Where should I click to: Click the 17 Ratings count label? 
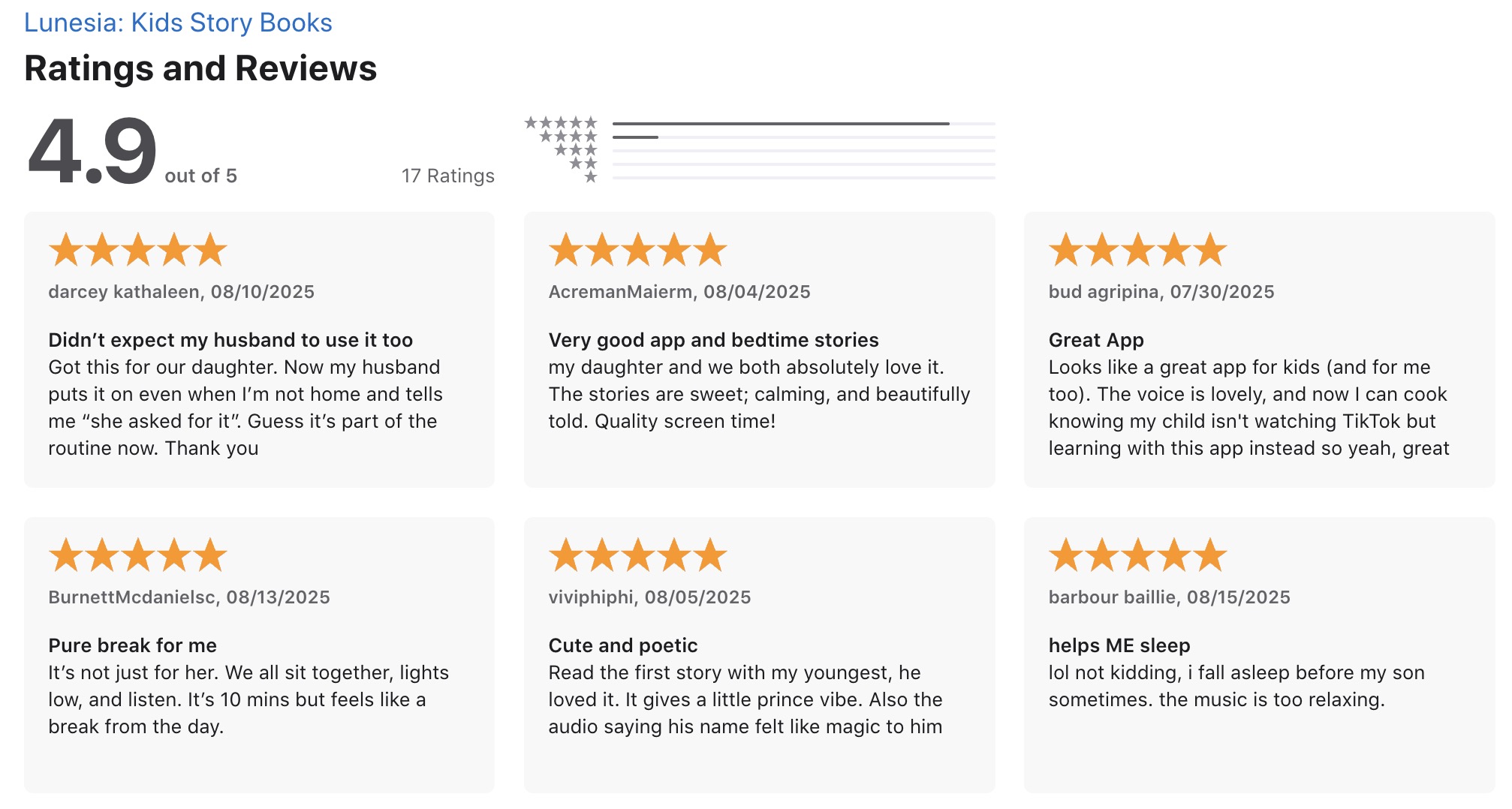click(x=448, y=176)
